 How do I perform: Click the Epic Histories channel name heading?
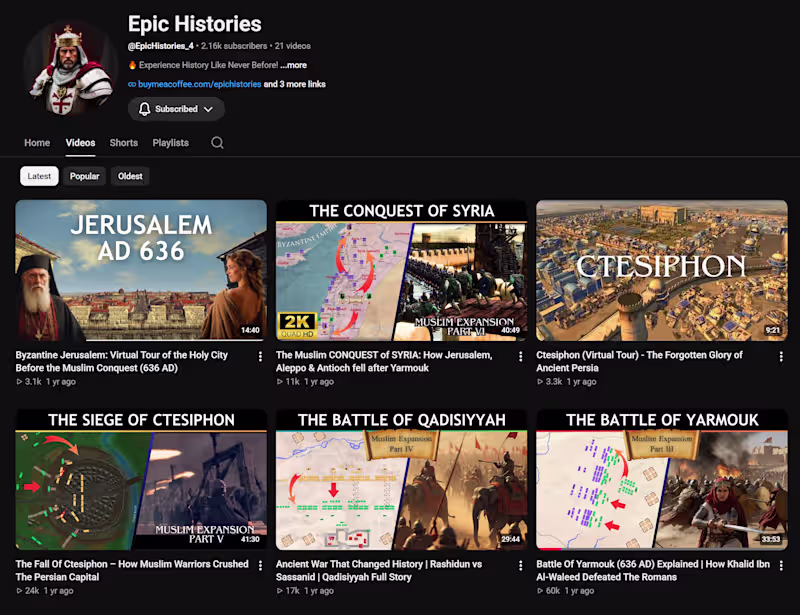[x=194, y=23]
